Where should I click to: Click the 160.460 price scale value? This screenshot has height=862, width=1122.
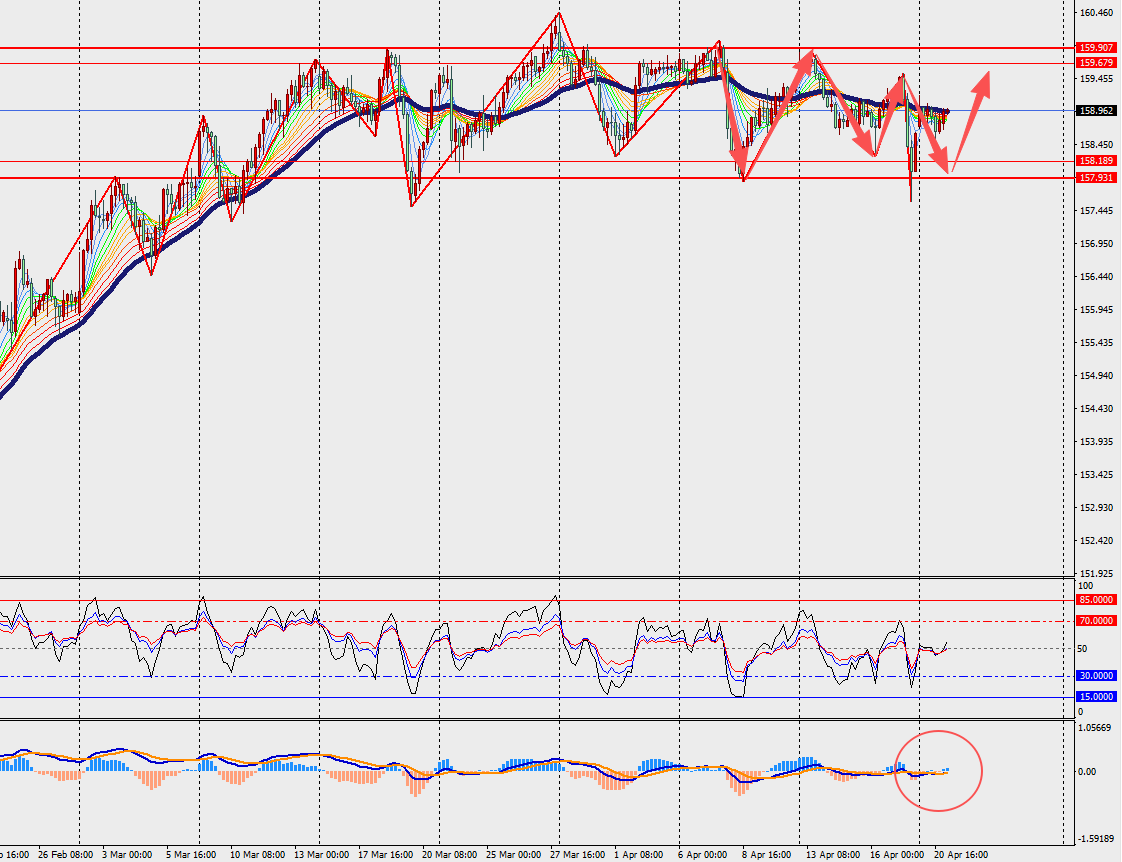coord(1096,13)
